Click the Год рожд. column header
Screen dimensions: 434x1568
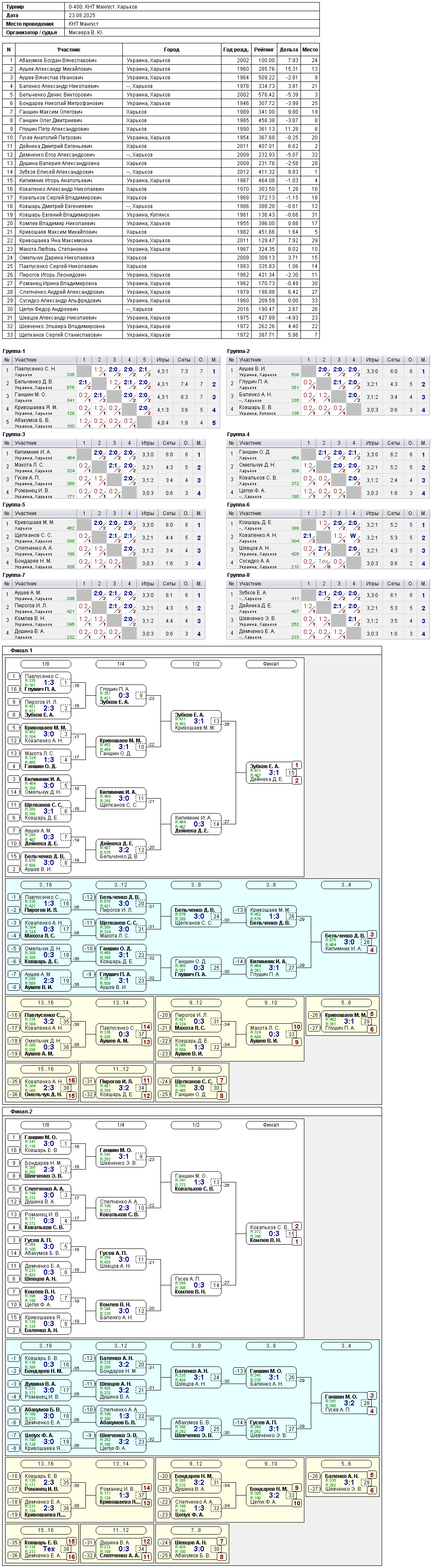coord(236,49)
